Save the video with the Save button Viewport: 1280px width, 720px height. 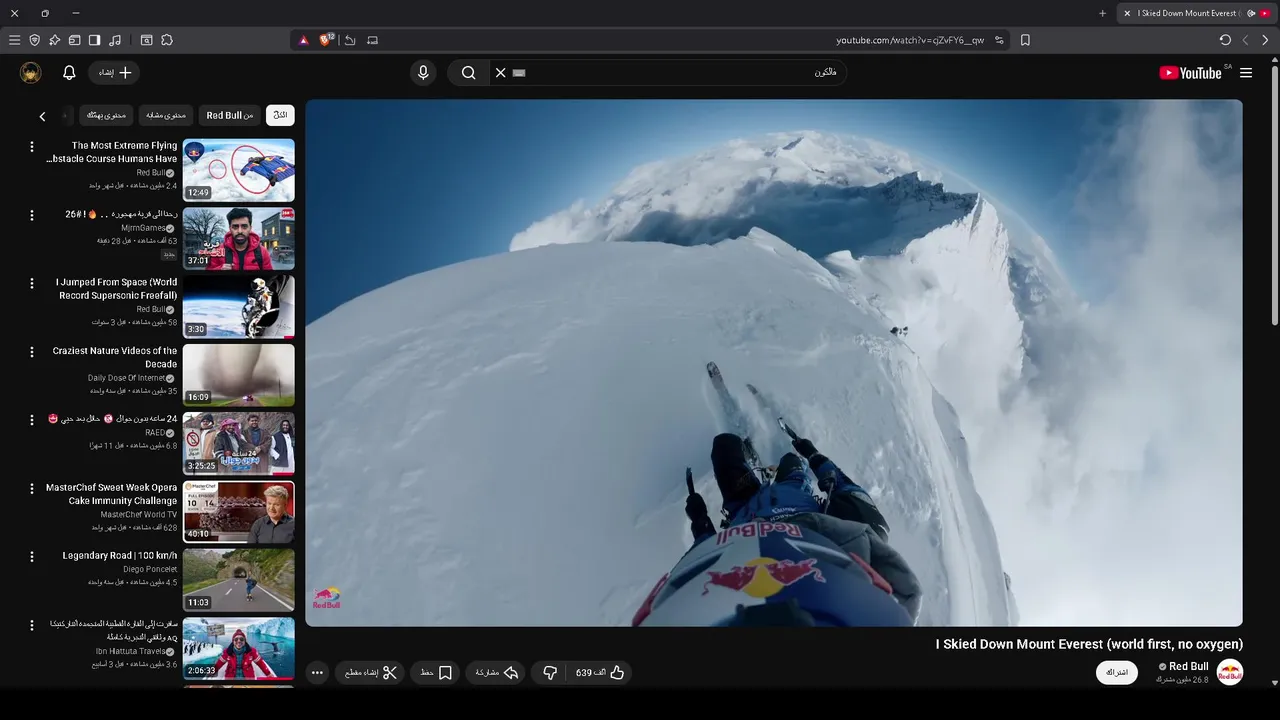[436, 673]
